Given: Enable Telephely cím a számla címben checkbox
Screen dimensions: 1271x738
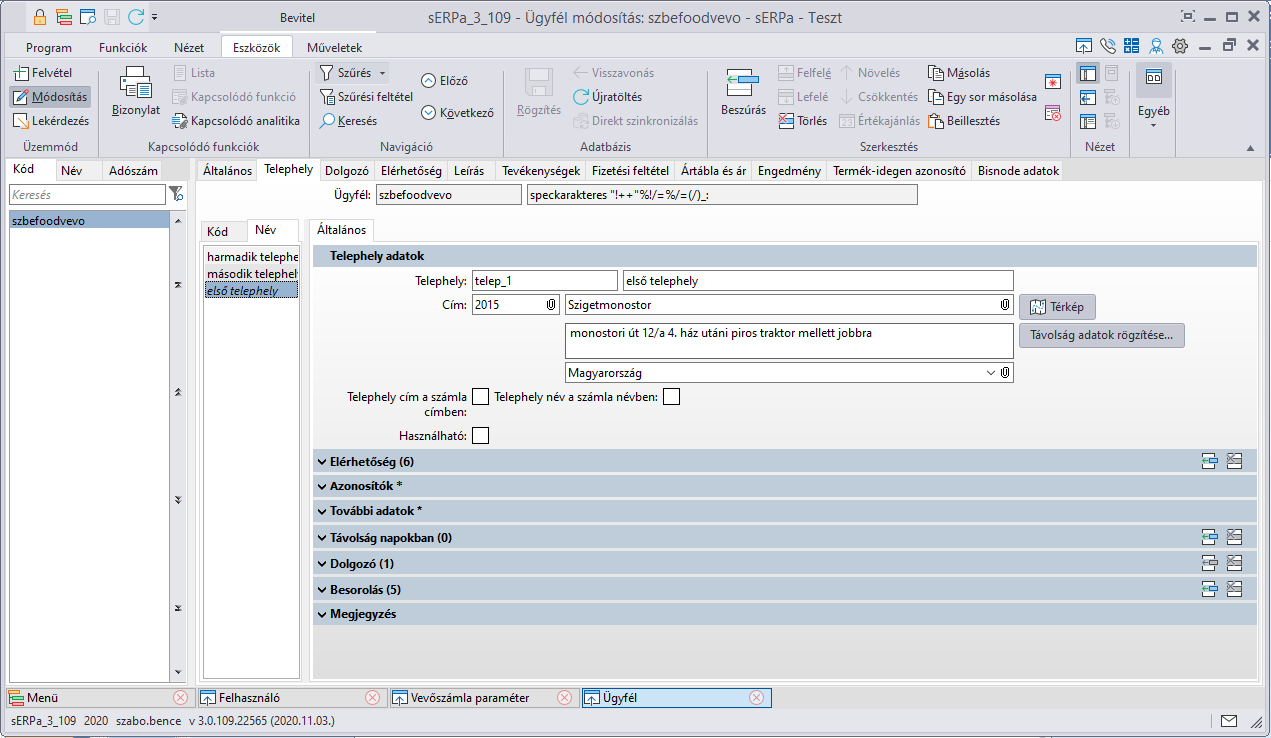Looking at the screenshot, I should [x=481, y=397].
